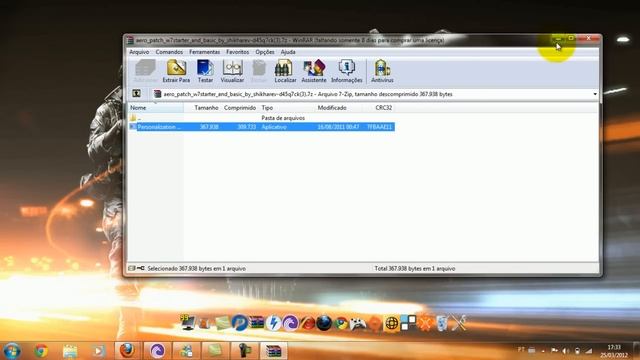Click the key icon in the status bar
Image resolution: width=640 pixels, height=360 pixels.
click(x=141, y=268)
